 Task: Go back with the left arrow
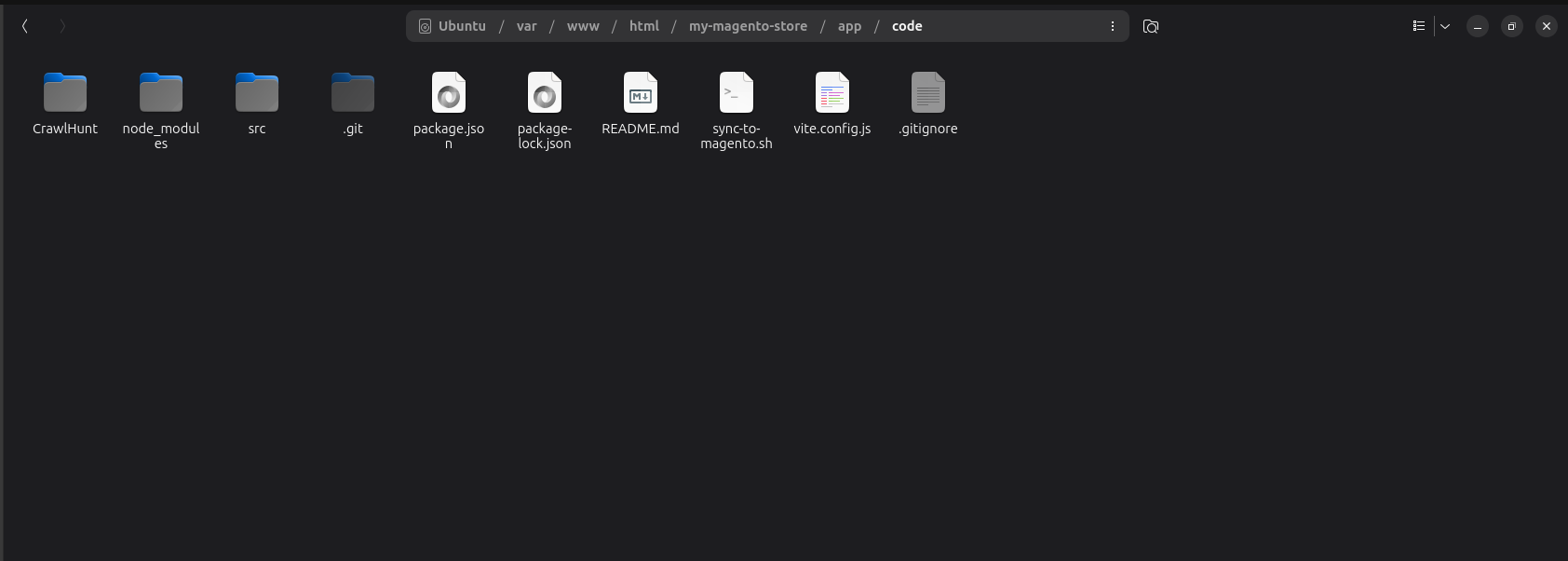[x=25, y=26]
